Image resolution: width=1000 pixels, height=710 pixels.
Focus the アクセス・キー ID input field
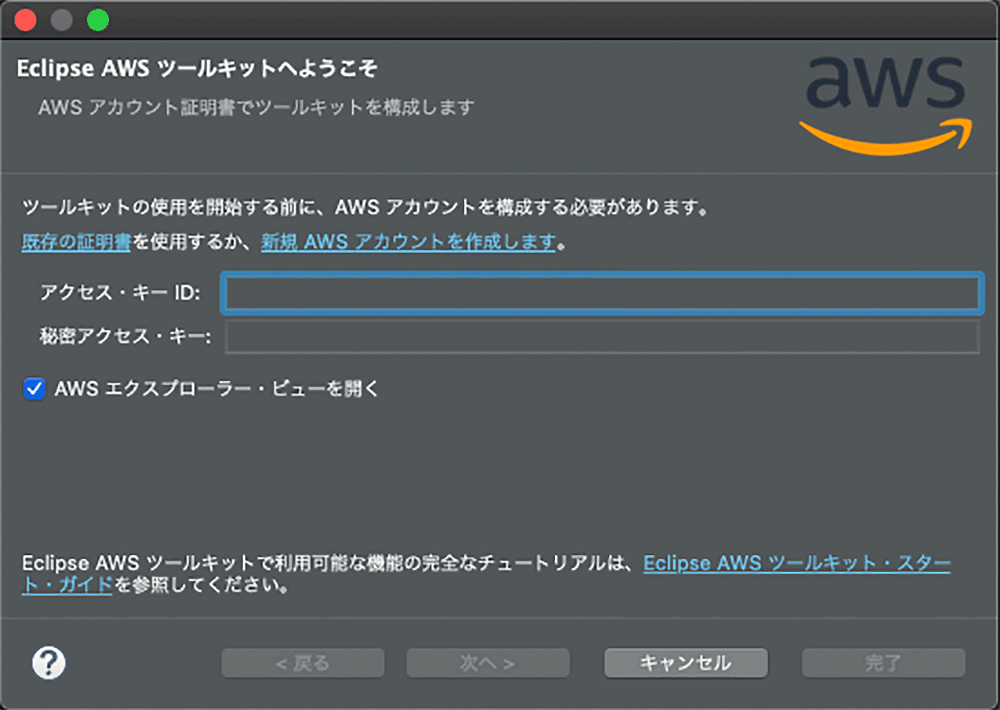600,293
